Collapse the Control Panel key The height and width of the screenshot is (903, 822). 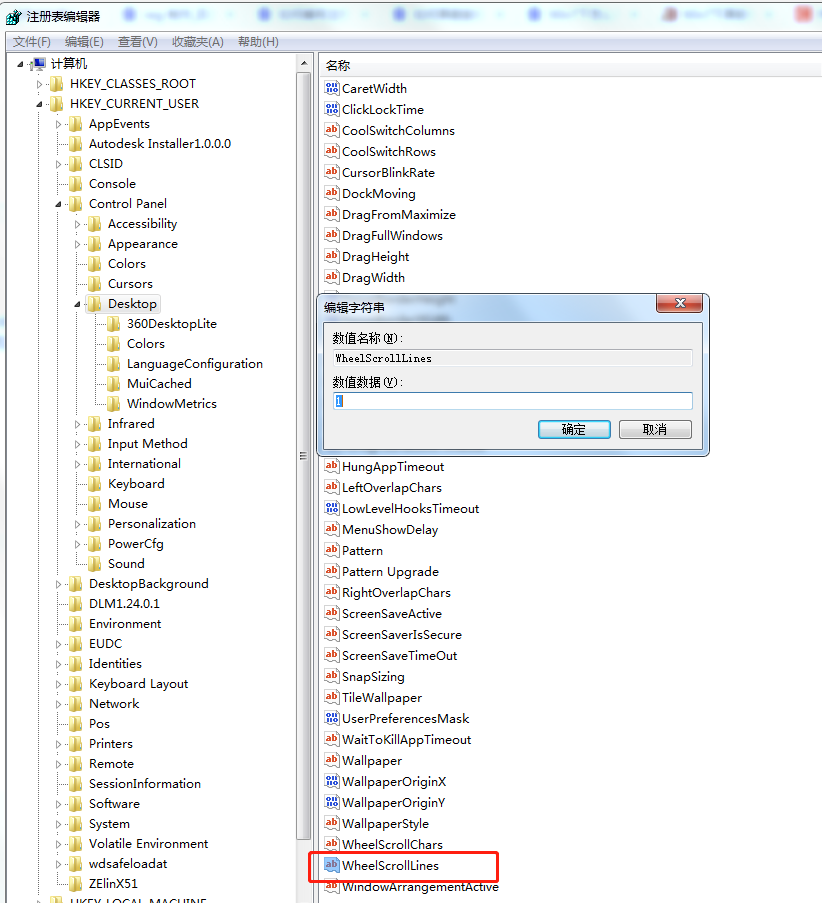(58, 204)
